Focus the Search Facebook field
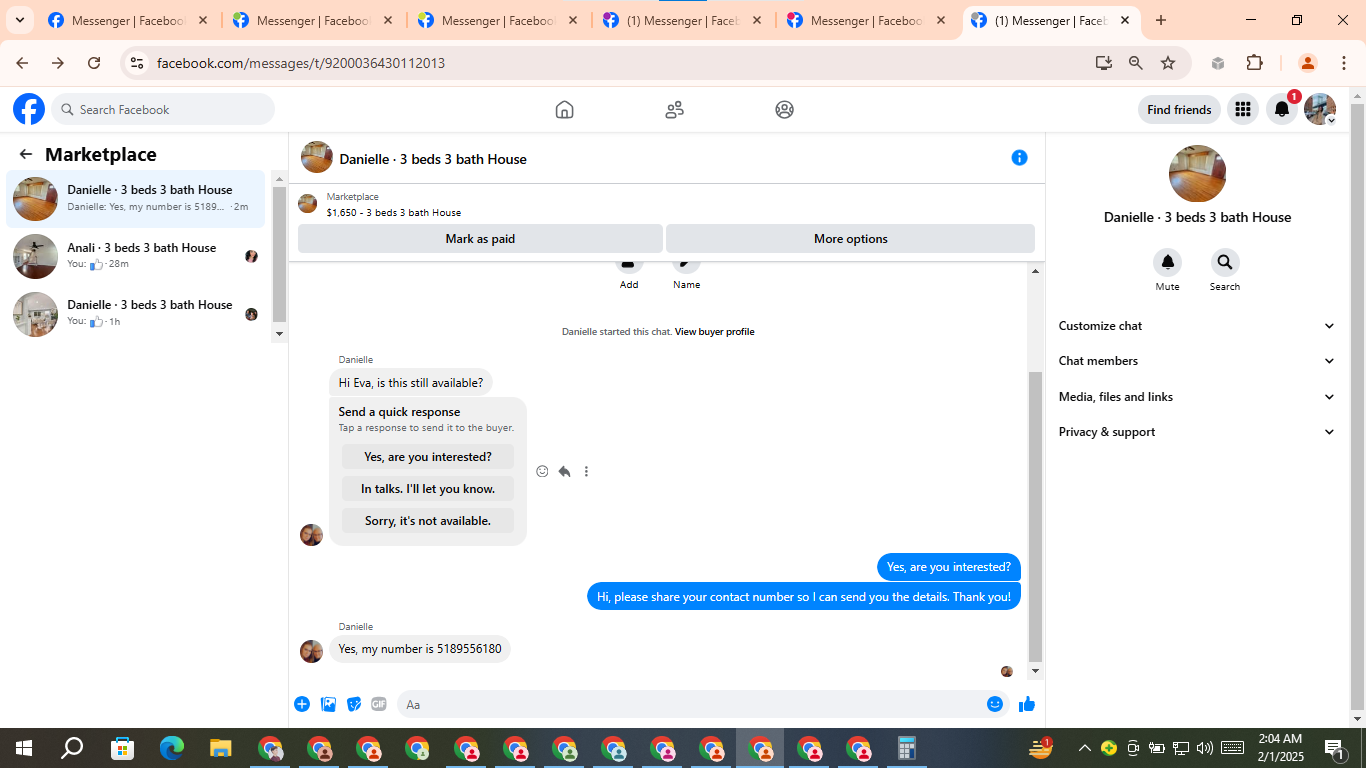This screenshot has width=1366, height=768. tap(163, 110)
